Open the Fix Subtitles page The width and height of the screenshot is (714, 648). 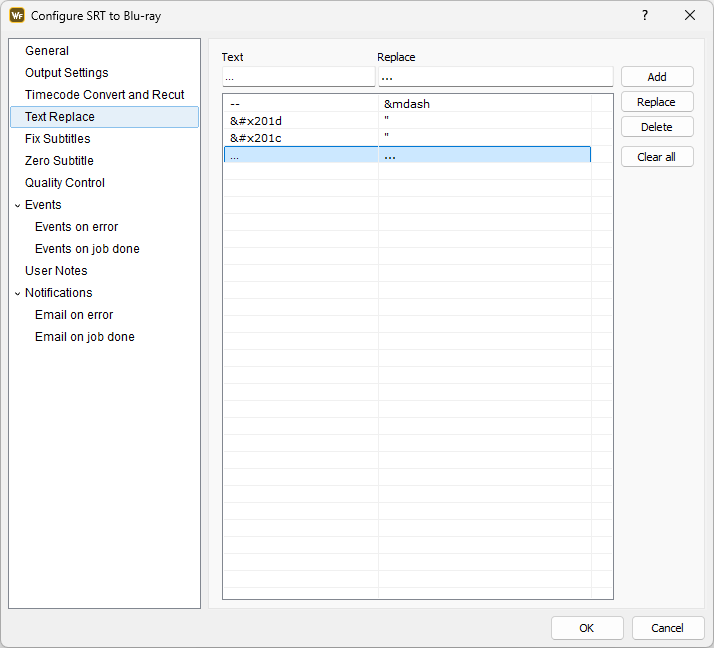[58, 139]
